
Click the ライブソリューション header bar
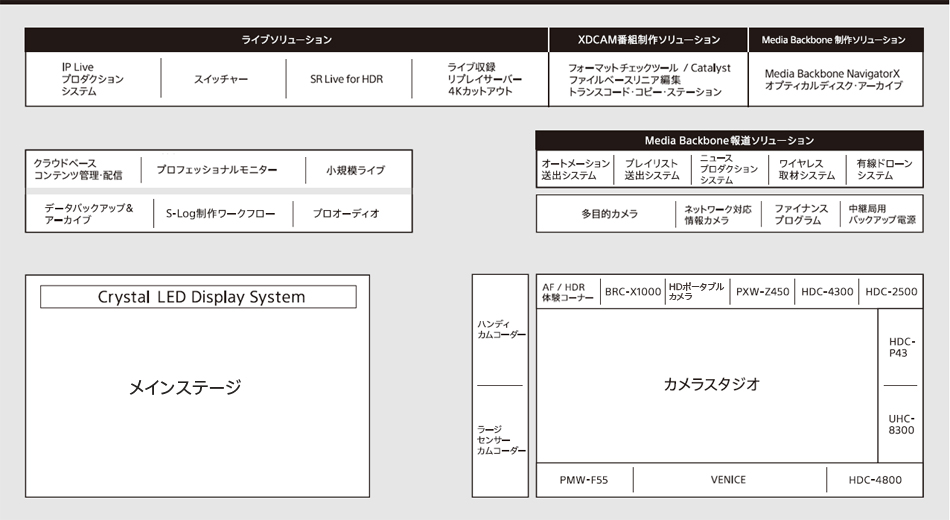coord(286,40)
